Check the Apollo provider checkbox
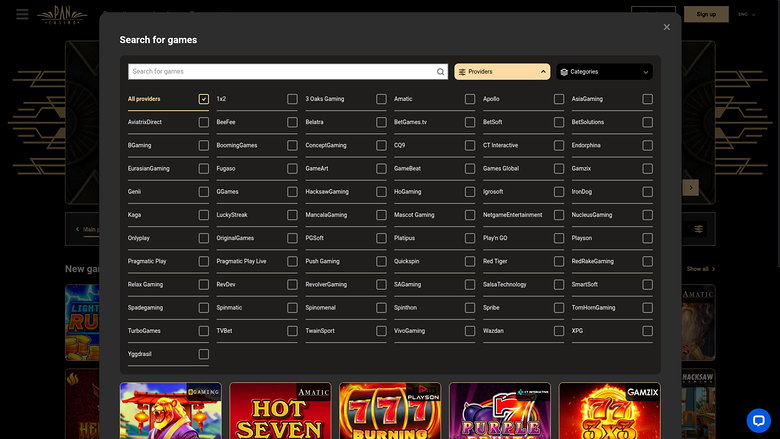The height and width of the screenshot is (439, 780). pos(559,99)
